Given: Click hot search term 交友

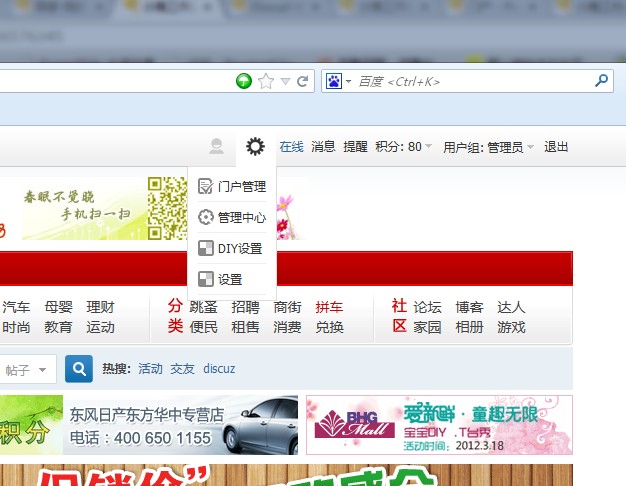Looking at the screenshot, I should coord(182,369).
